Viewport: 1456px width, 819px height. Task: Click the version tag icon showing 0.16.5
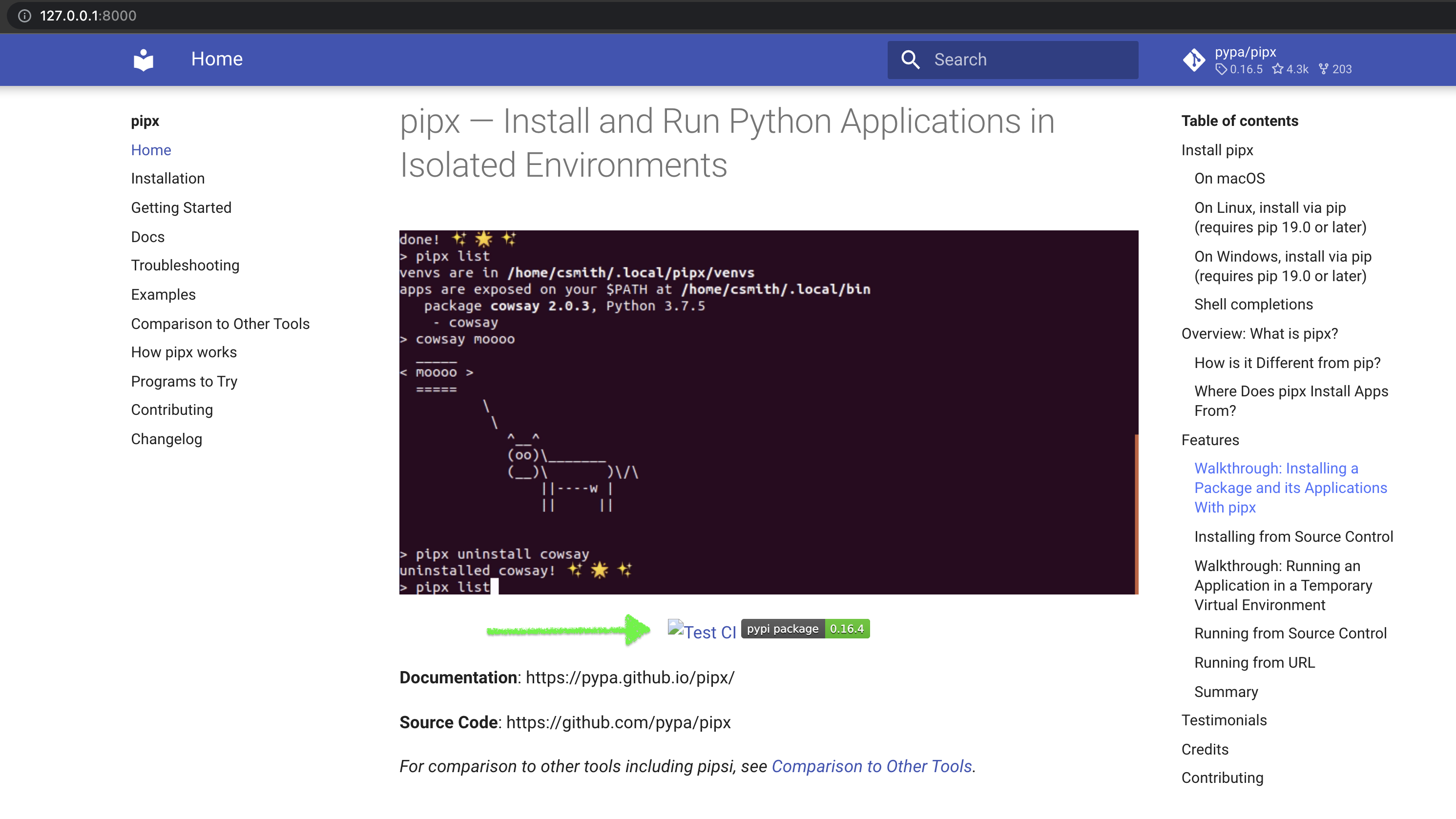pyautogui.click(x=1223, y=69)
